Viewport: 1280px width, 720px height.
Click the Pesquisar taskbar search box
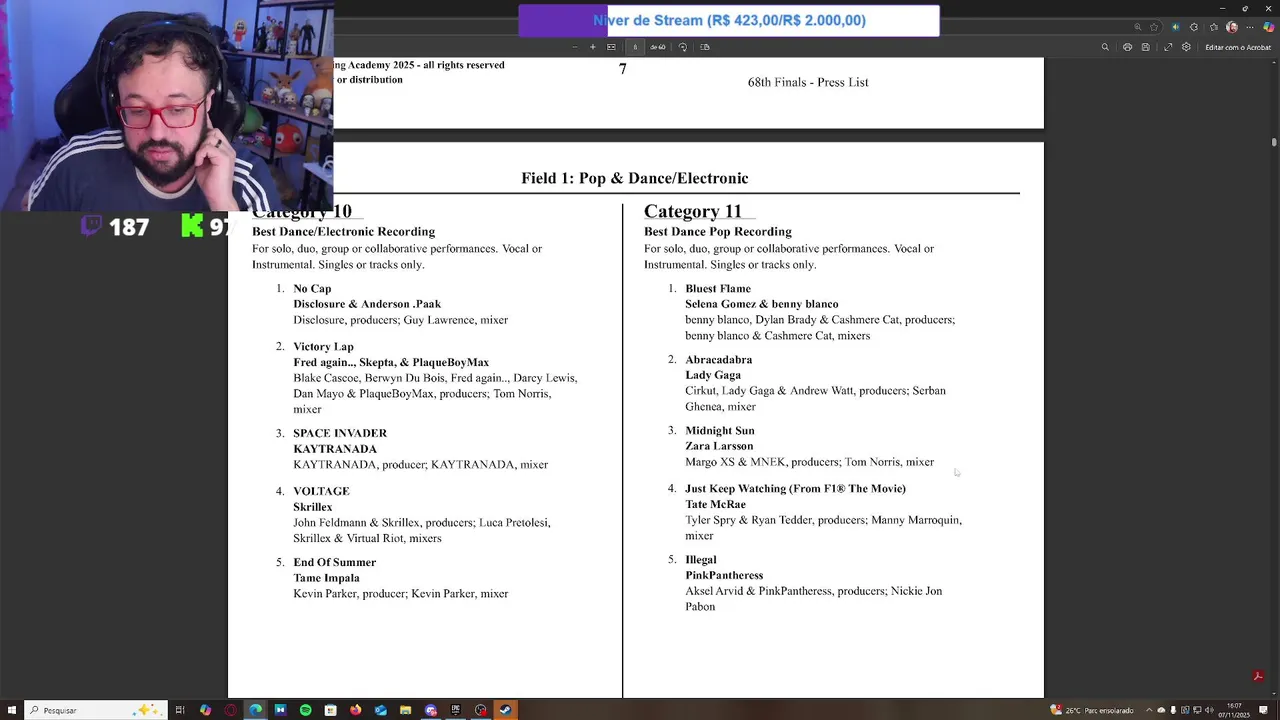click(x=95, y=710)
